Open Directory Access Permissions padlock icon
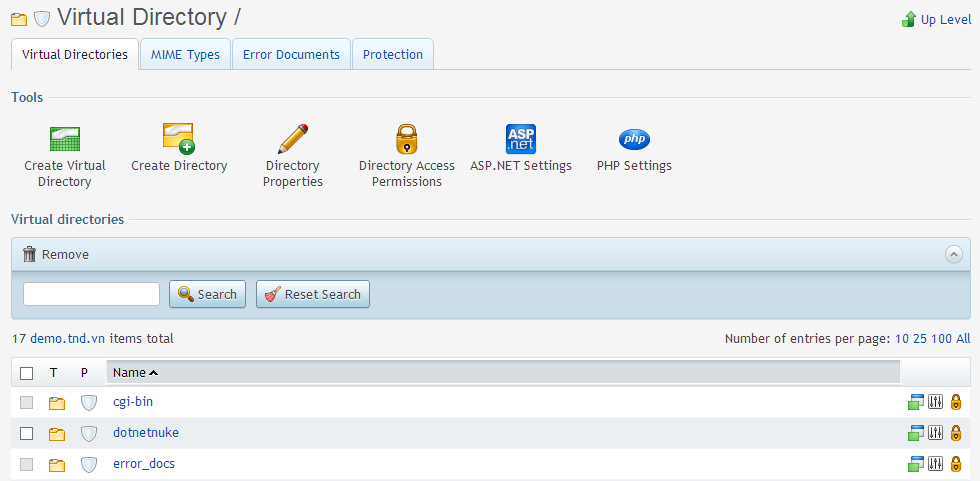The width and height of the screenshot is (980, 481). point(406,139)
